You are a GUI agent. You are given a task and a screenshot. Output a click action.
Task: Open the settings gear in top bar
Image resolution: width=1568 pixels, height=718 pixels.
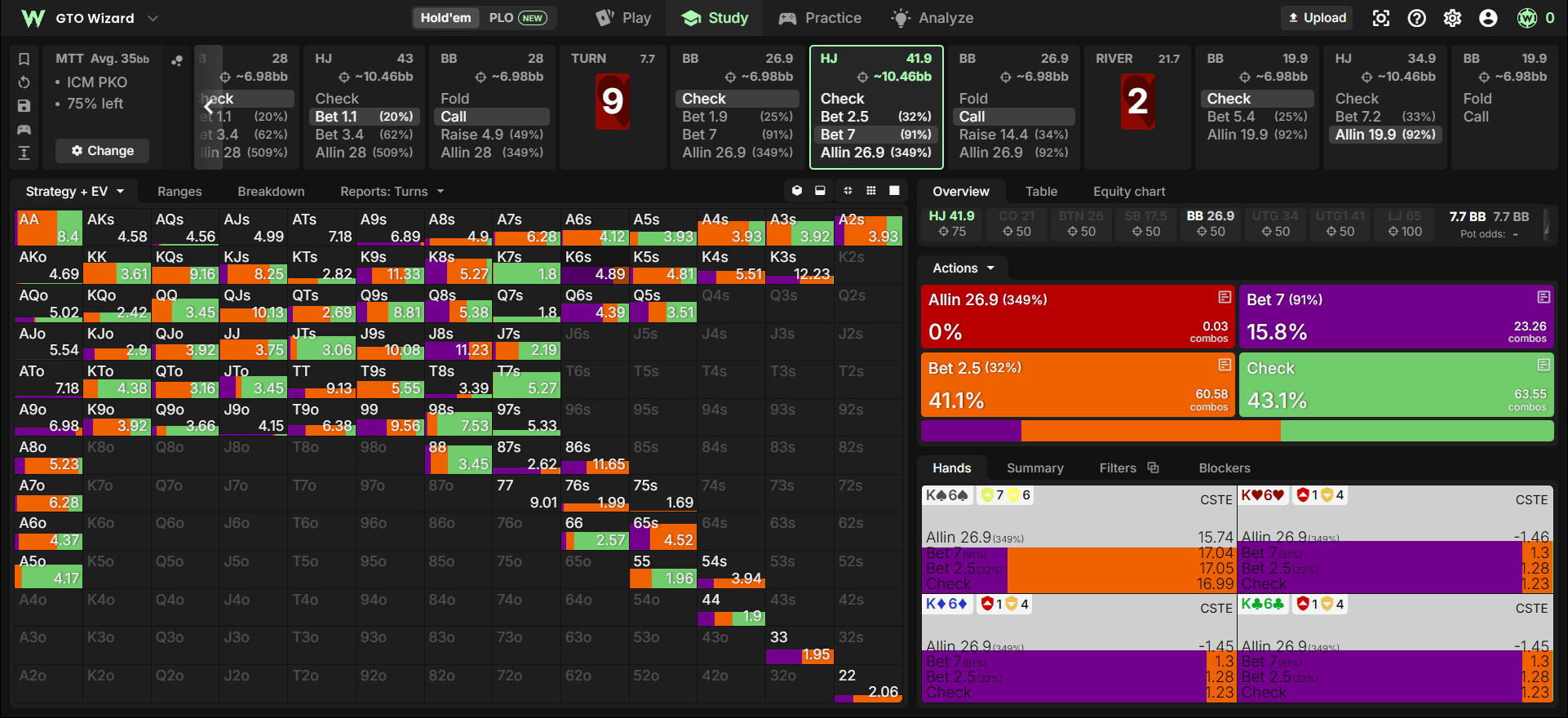(x=1453, y=18)
